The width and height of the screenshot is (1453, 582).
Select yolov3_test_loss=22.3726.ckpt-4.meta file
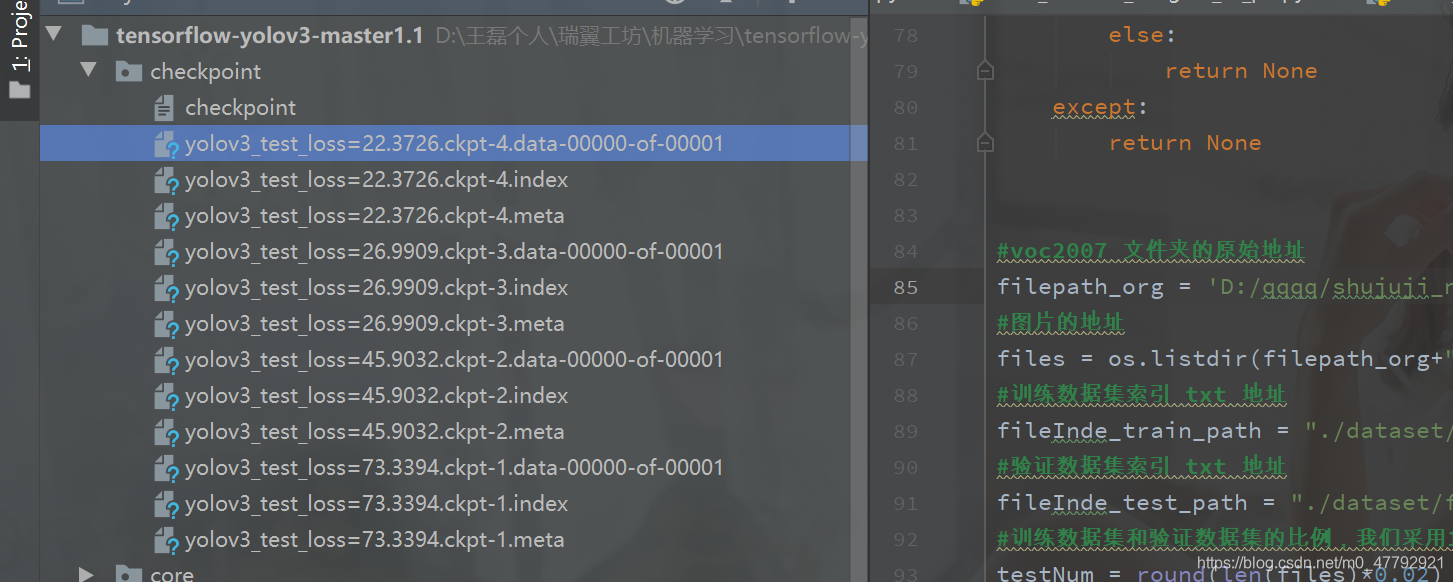374,216
